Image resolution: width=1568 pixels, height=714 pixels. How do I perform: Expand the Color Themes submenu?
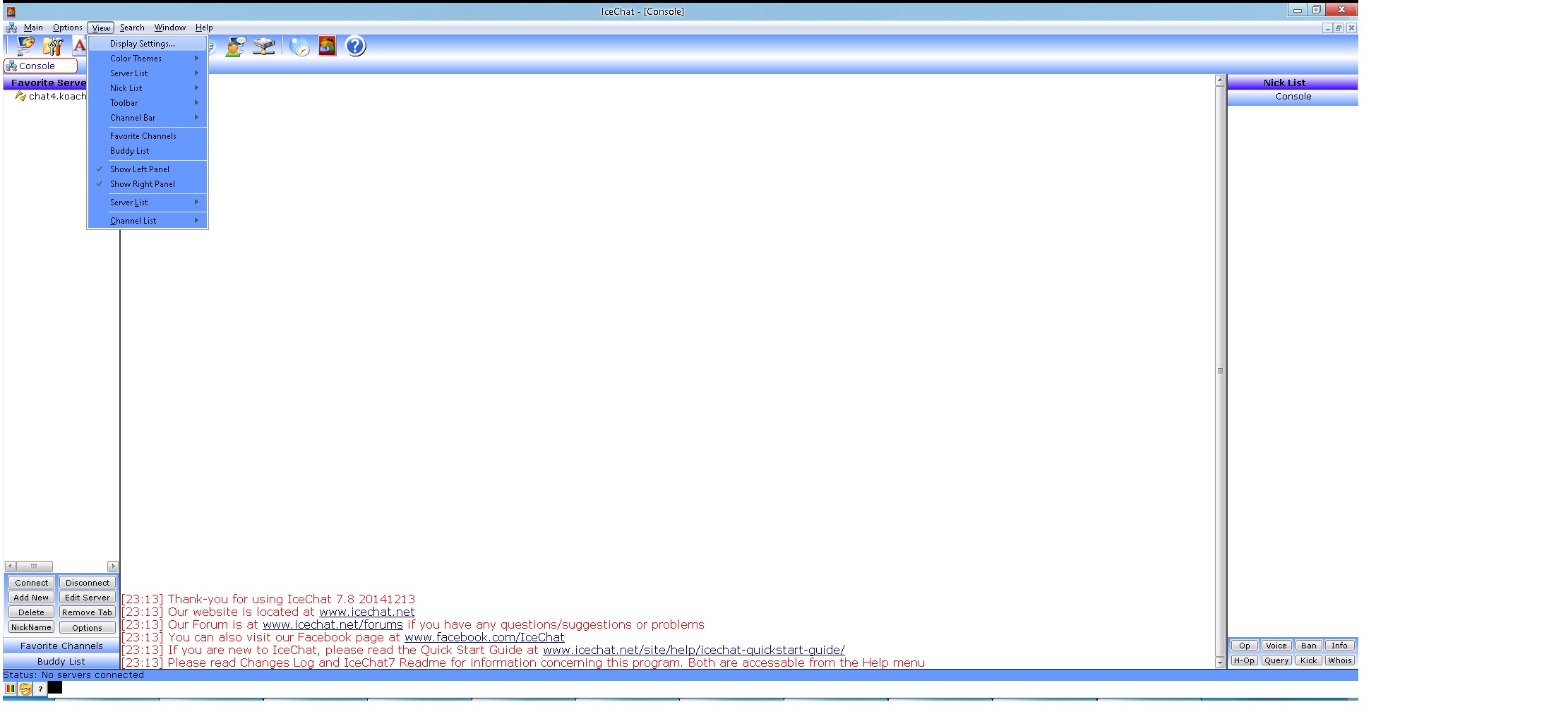[x=147, y=59]
